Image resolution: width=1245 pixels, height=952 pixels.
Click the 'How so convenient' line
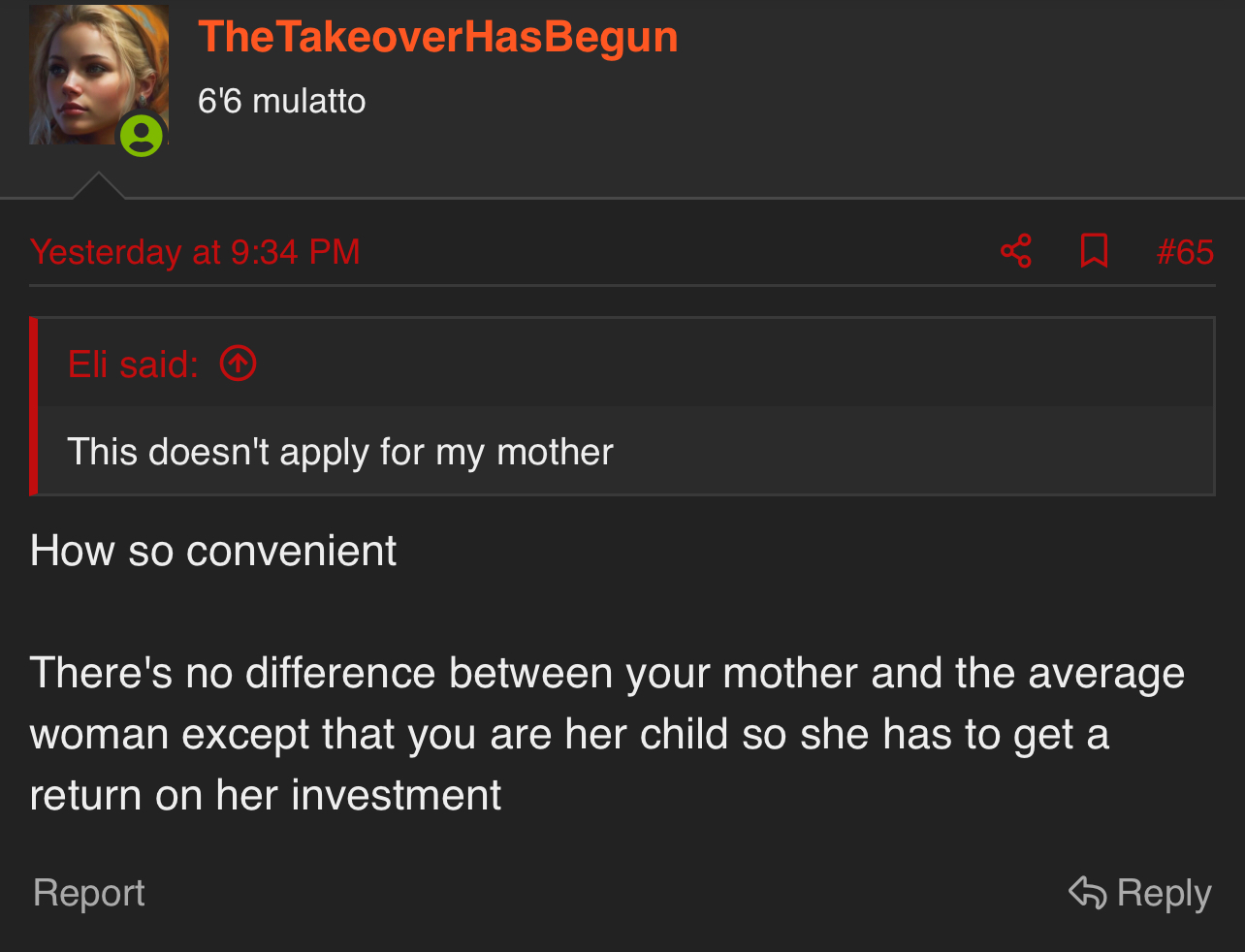[213, 551]
